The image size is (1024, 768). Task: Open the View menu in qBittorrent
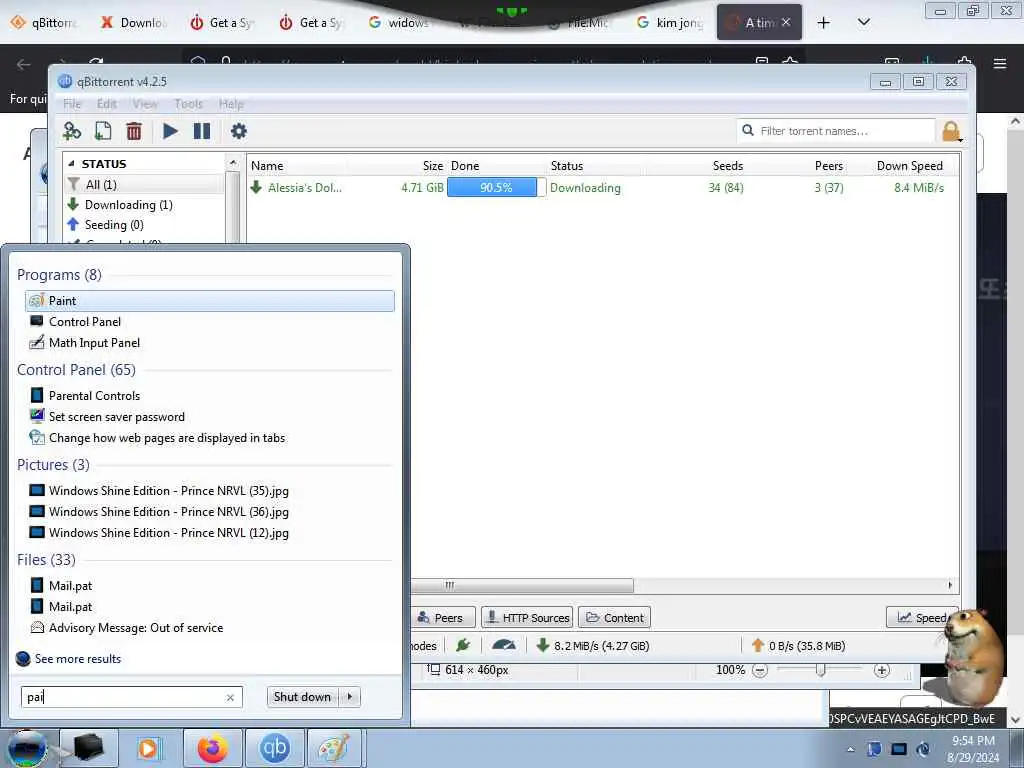[145, 104]
